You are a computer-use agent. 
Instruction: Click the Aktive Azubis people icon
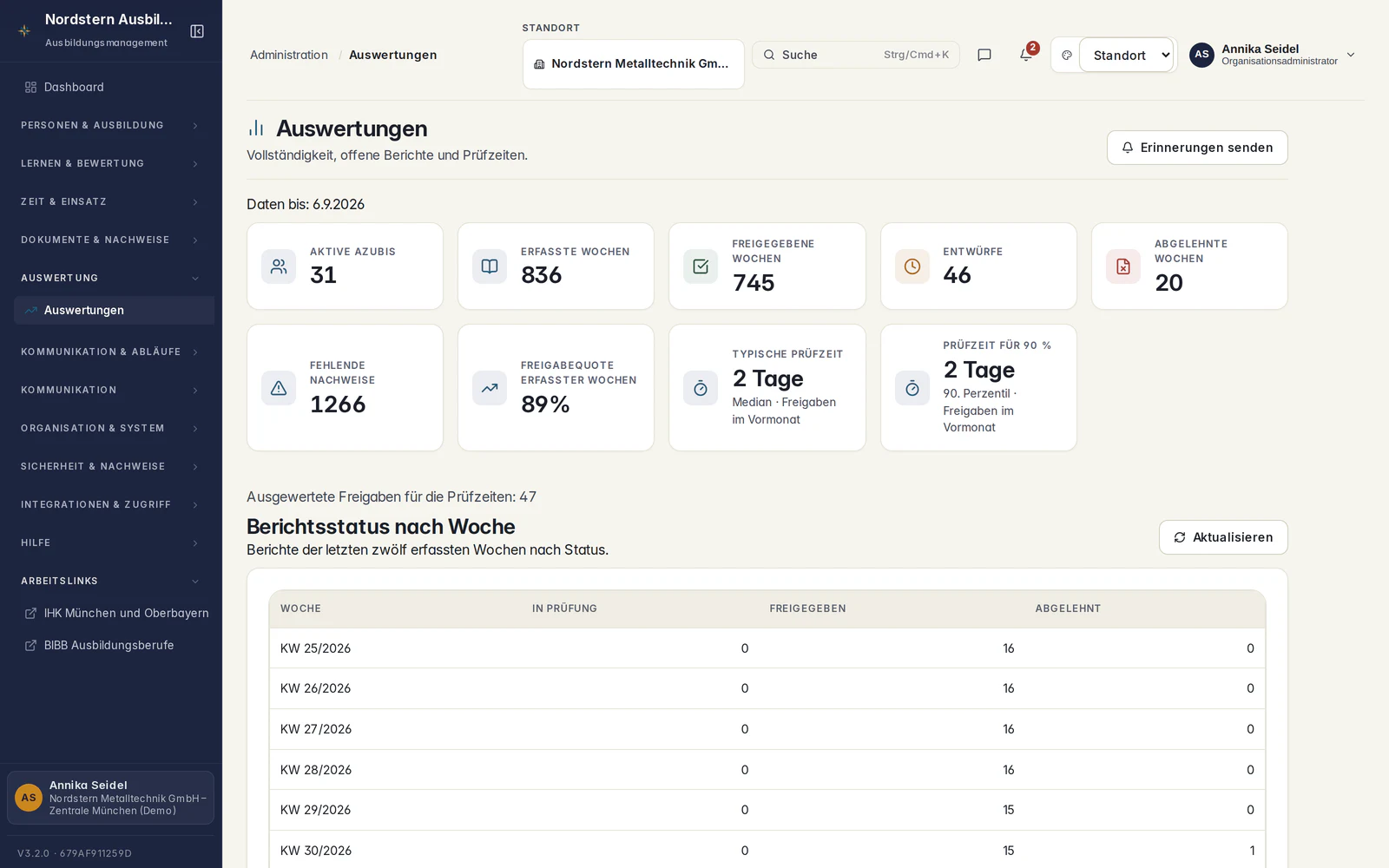(279, 266)
